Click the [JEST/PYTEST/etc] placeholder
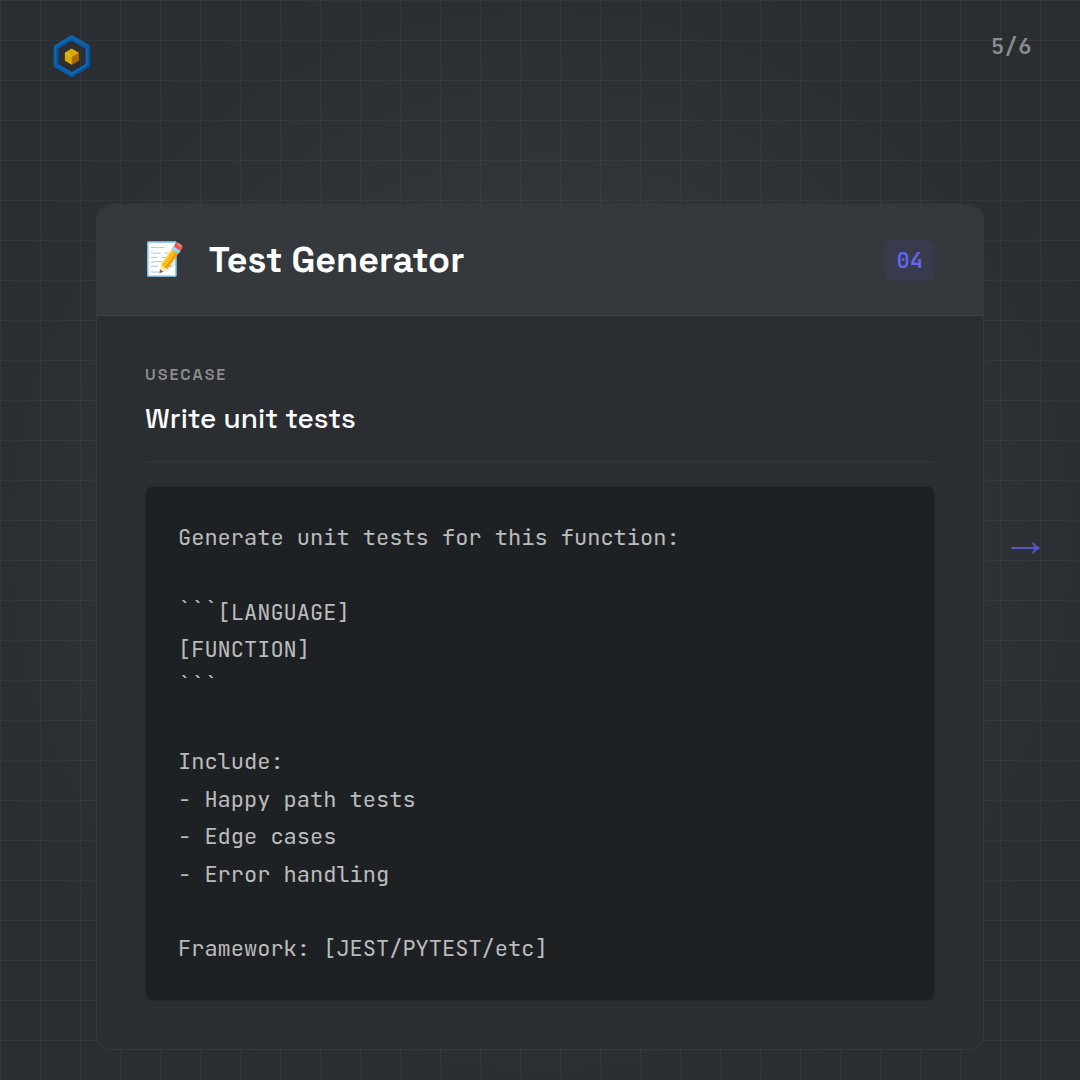The image size is (1080, 1080). pos(435,949)
